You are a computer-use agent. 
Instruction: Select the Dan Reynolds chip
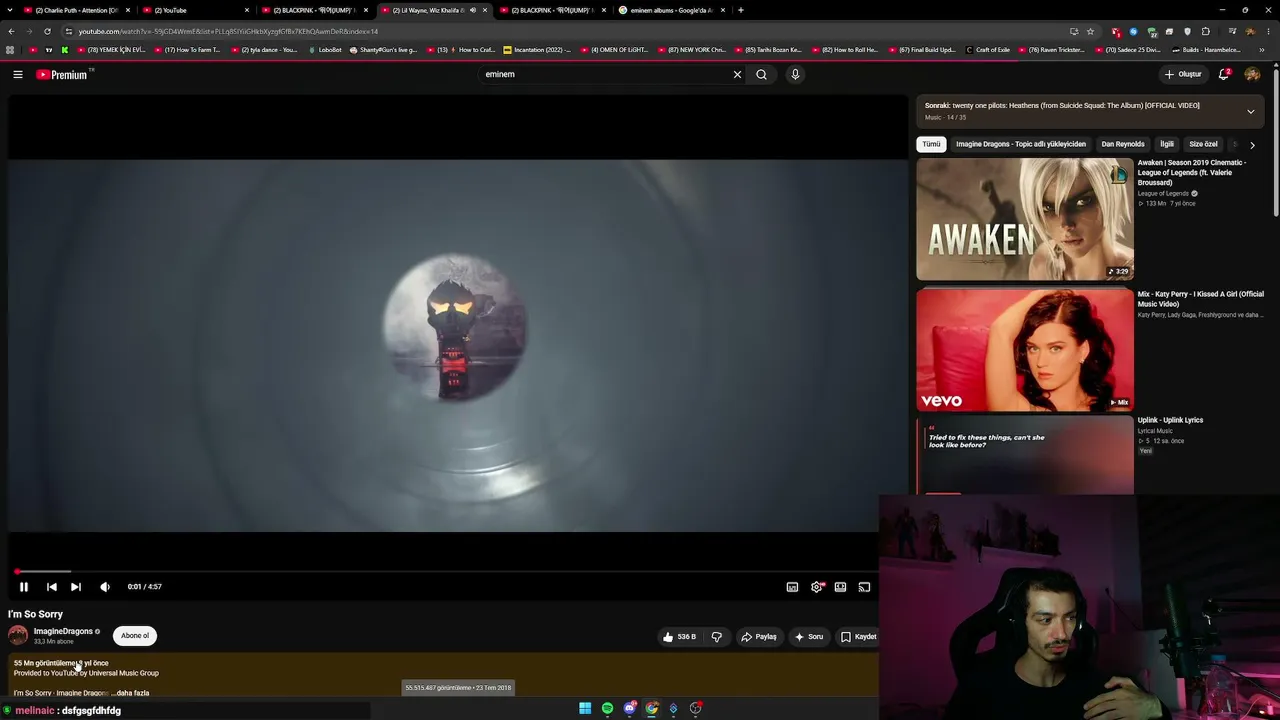point(1123,144)
